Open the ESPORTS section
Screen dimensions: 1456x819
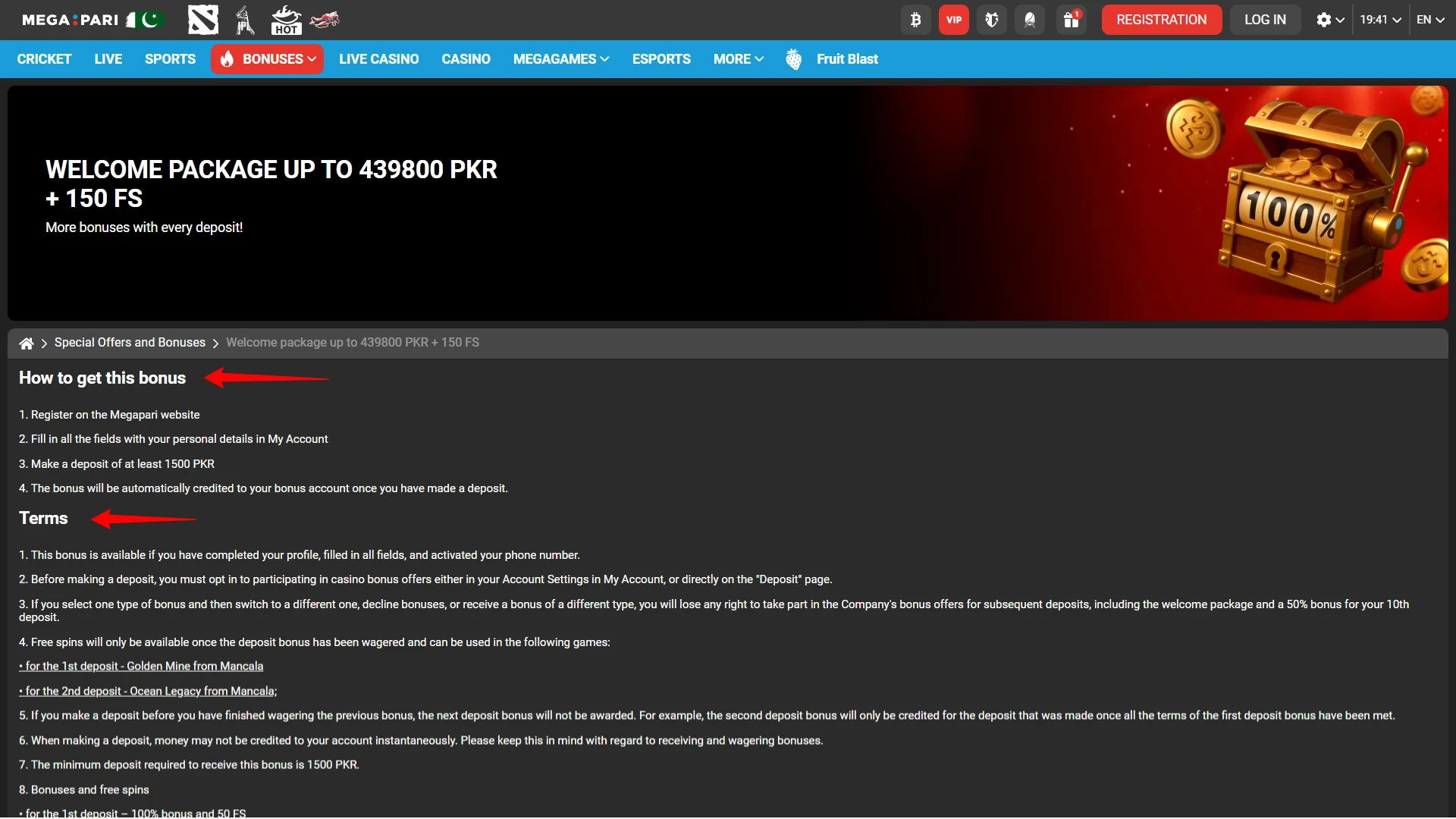coord(661,58)
